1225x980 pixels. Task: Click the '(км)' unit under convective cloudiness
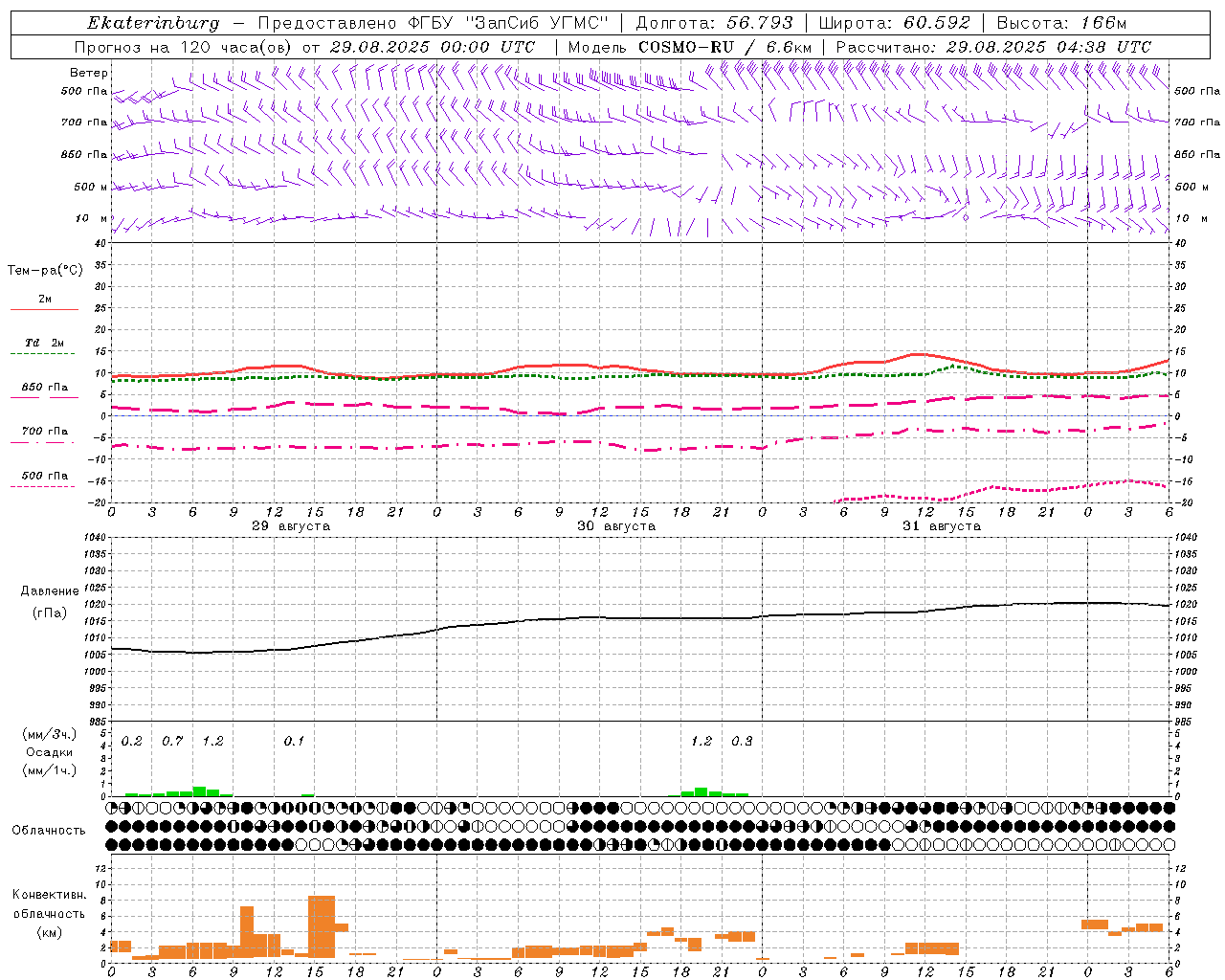[x=49, y=932]
